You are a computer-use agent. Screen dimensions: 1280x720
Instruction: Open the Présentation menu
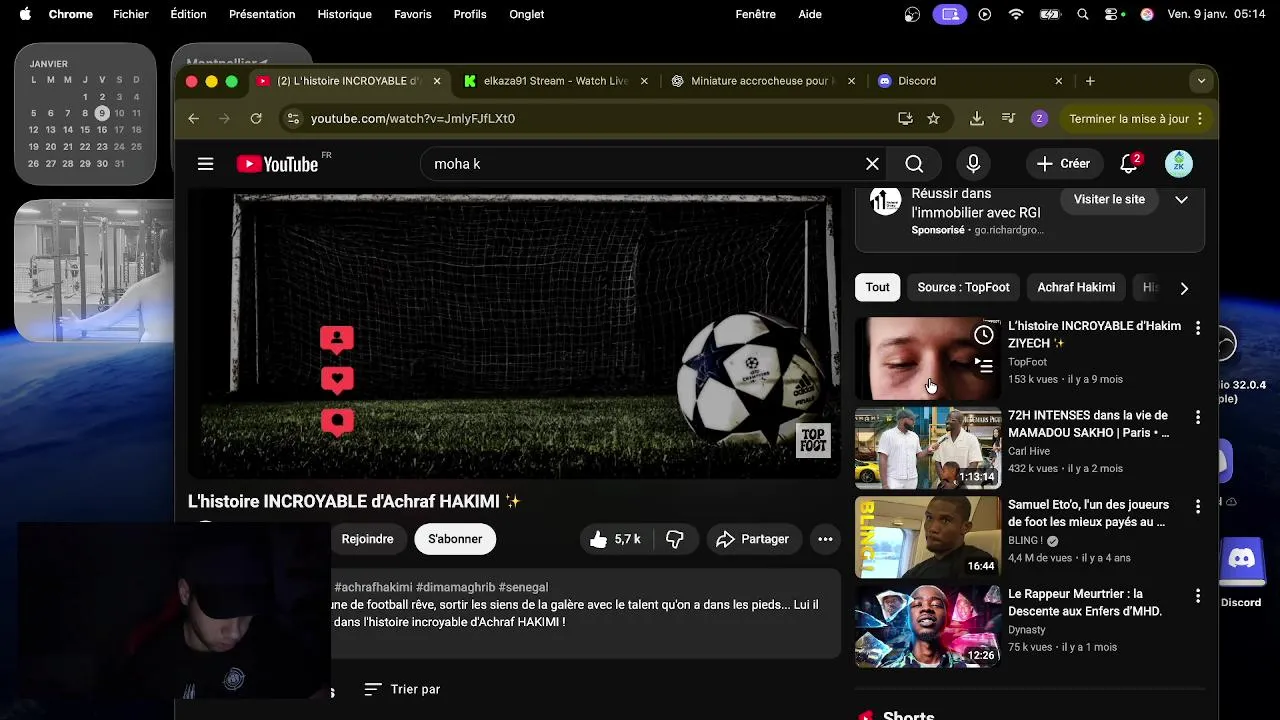pyautogui.click(x=262, y=14)
